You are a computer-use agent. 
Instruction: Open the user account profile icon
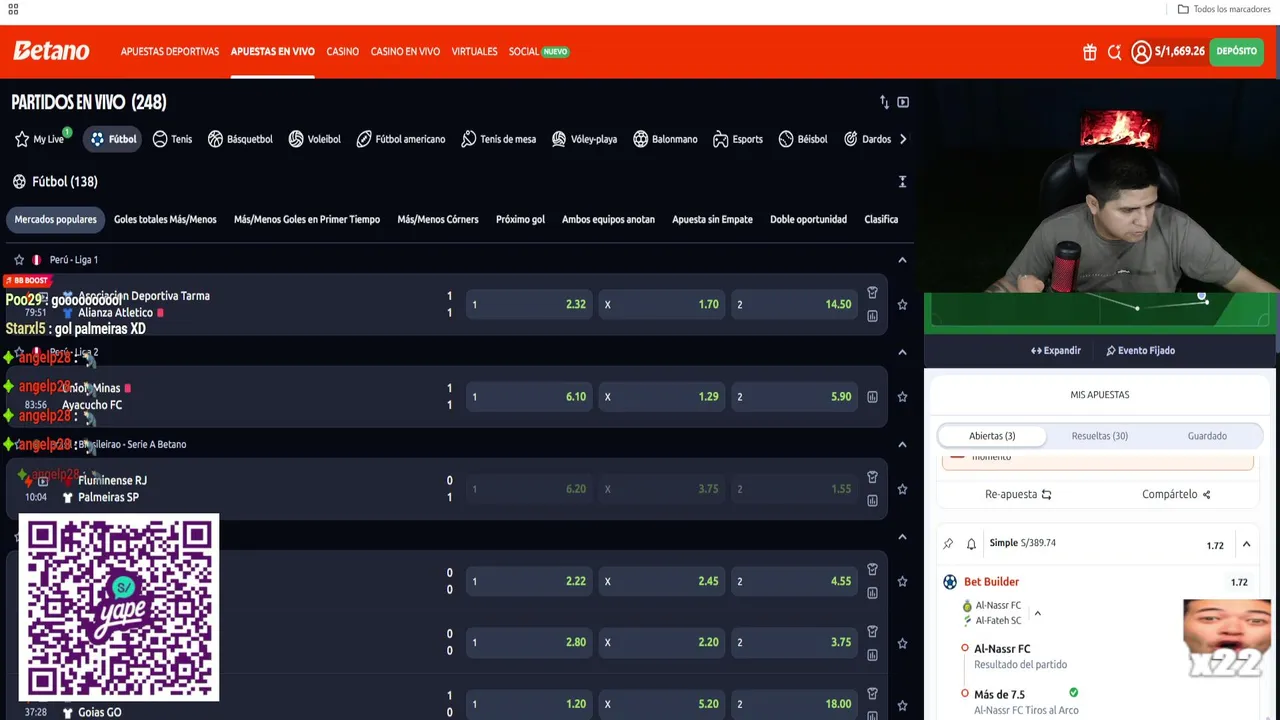1141,52
